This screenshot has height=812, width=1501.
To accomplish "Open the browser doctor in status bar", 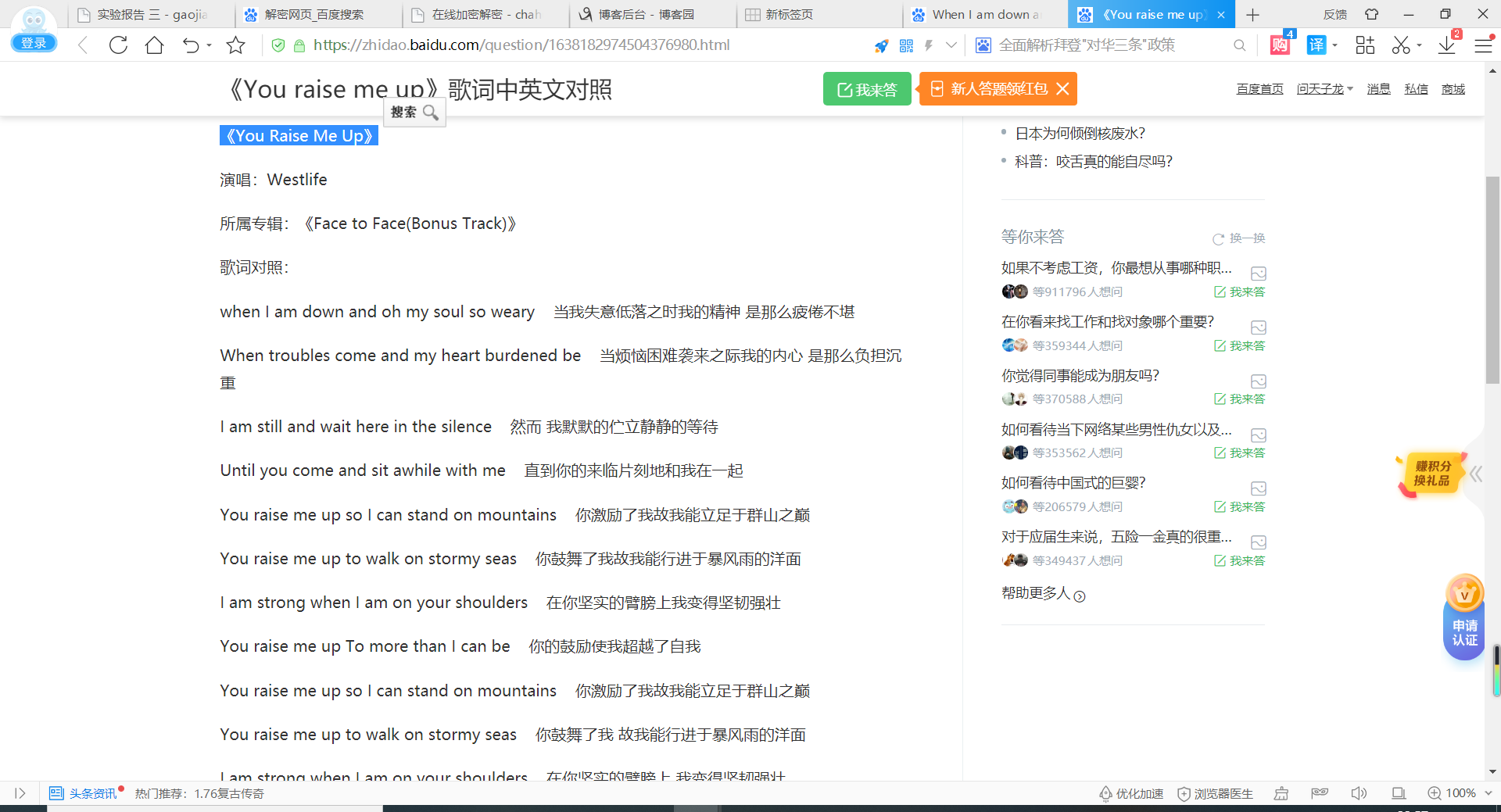I will 1216,793.
